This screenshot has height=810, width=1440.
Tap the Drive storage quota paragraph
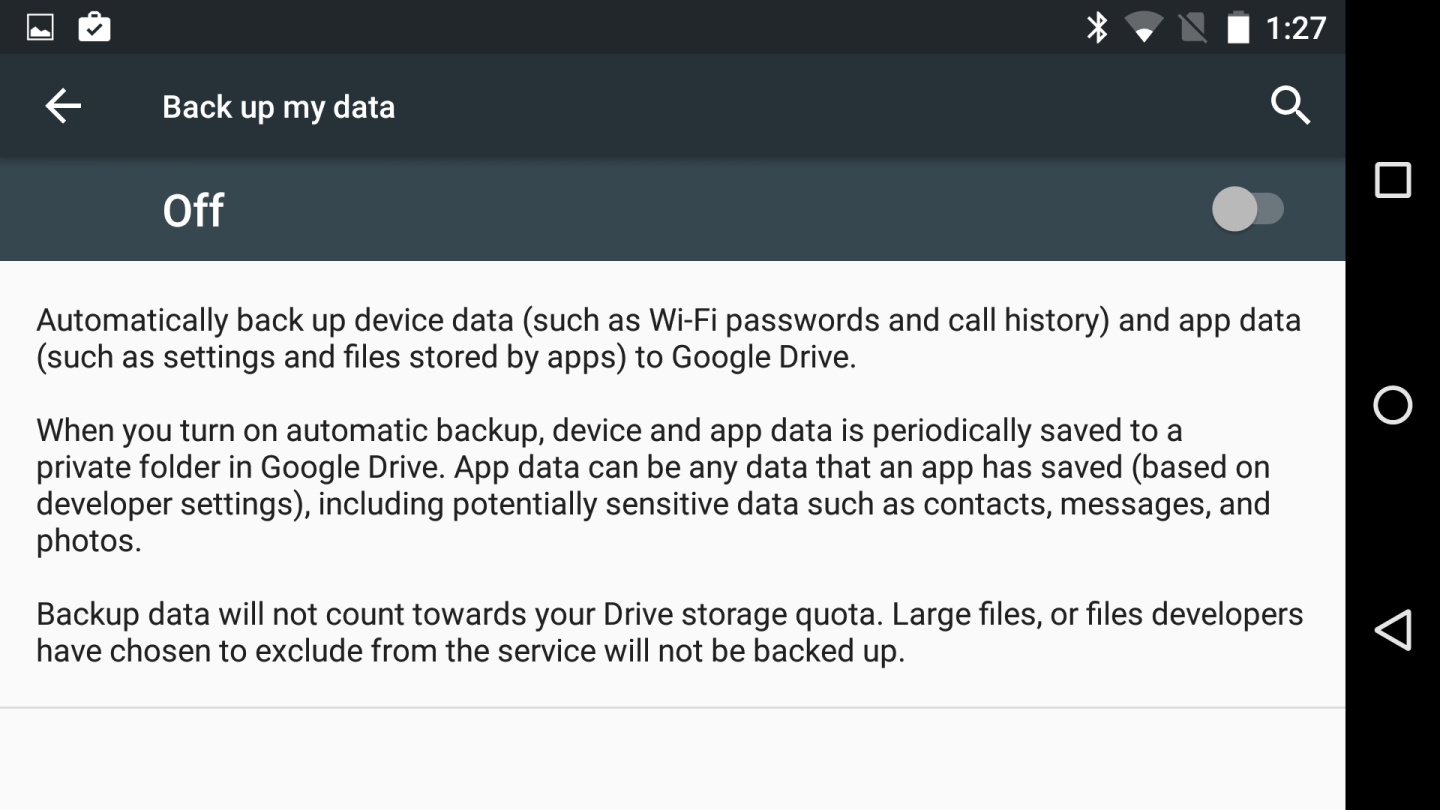(x=668, y=631)
